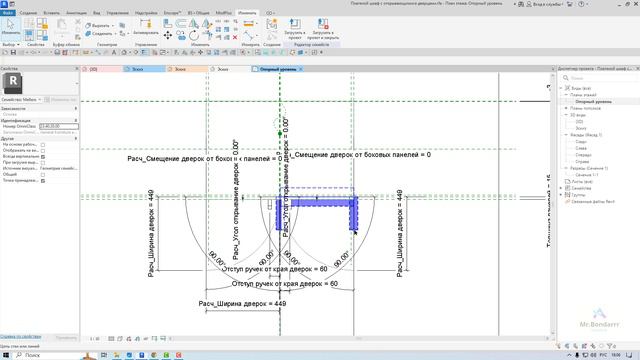Click the red Delete X icon

(x=235, y=37)
